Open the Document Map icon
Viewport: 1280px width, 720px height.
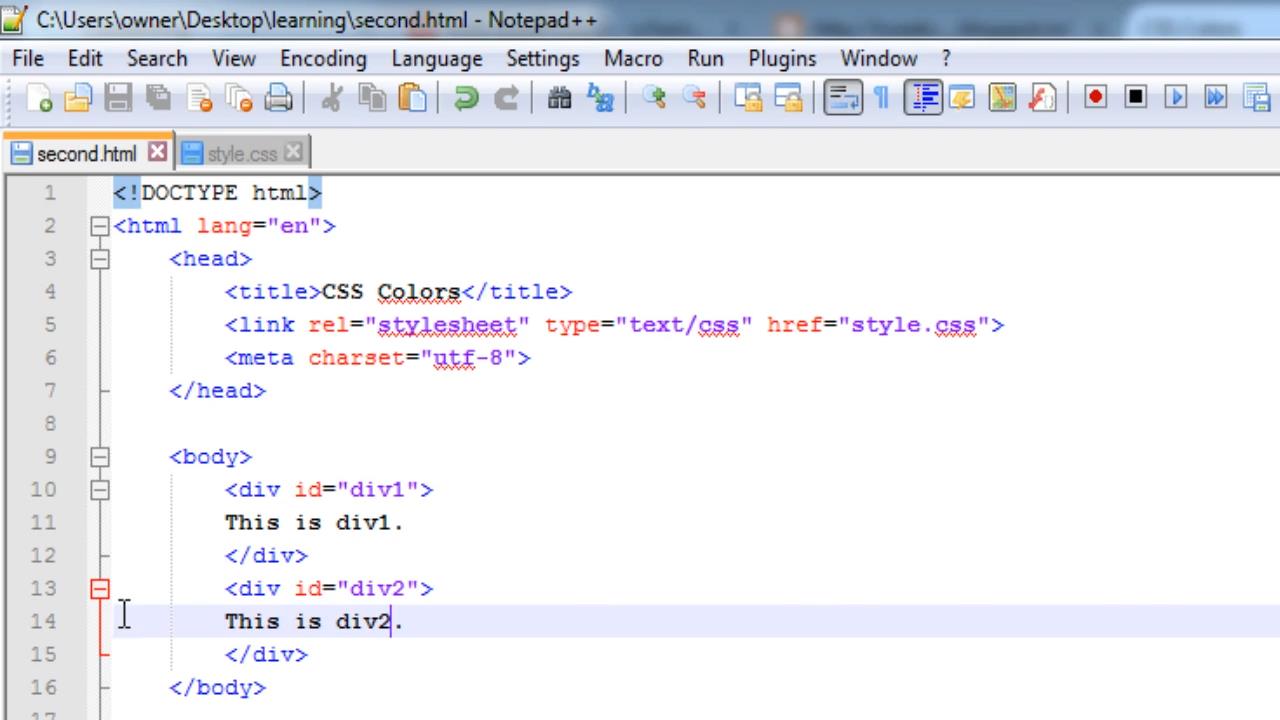pos(1002,97)
